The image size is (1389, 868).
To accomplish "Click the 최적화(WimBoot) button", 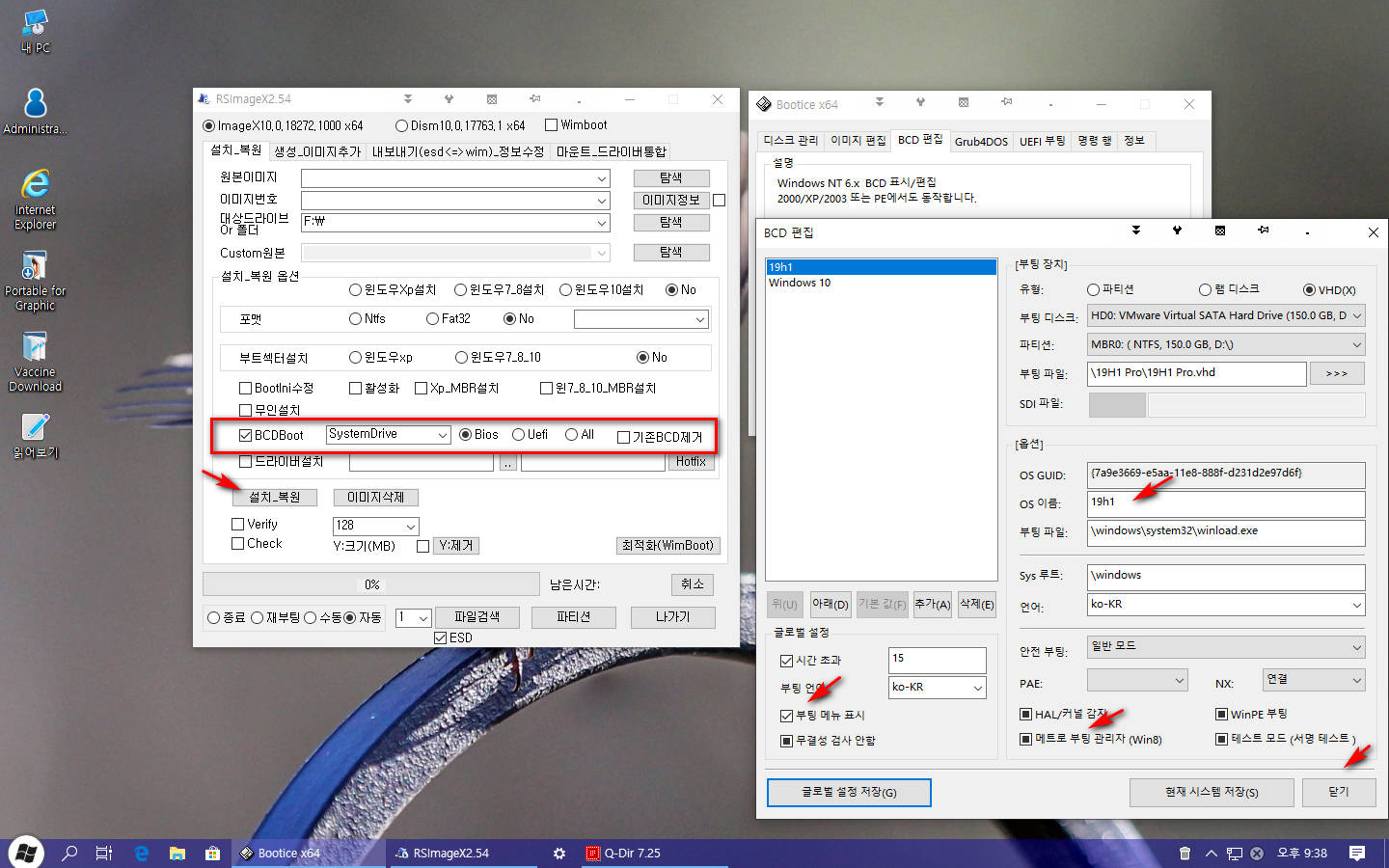I will pyautogui.click(x=667, y=546).
